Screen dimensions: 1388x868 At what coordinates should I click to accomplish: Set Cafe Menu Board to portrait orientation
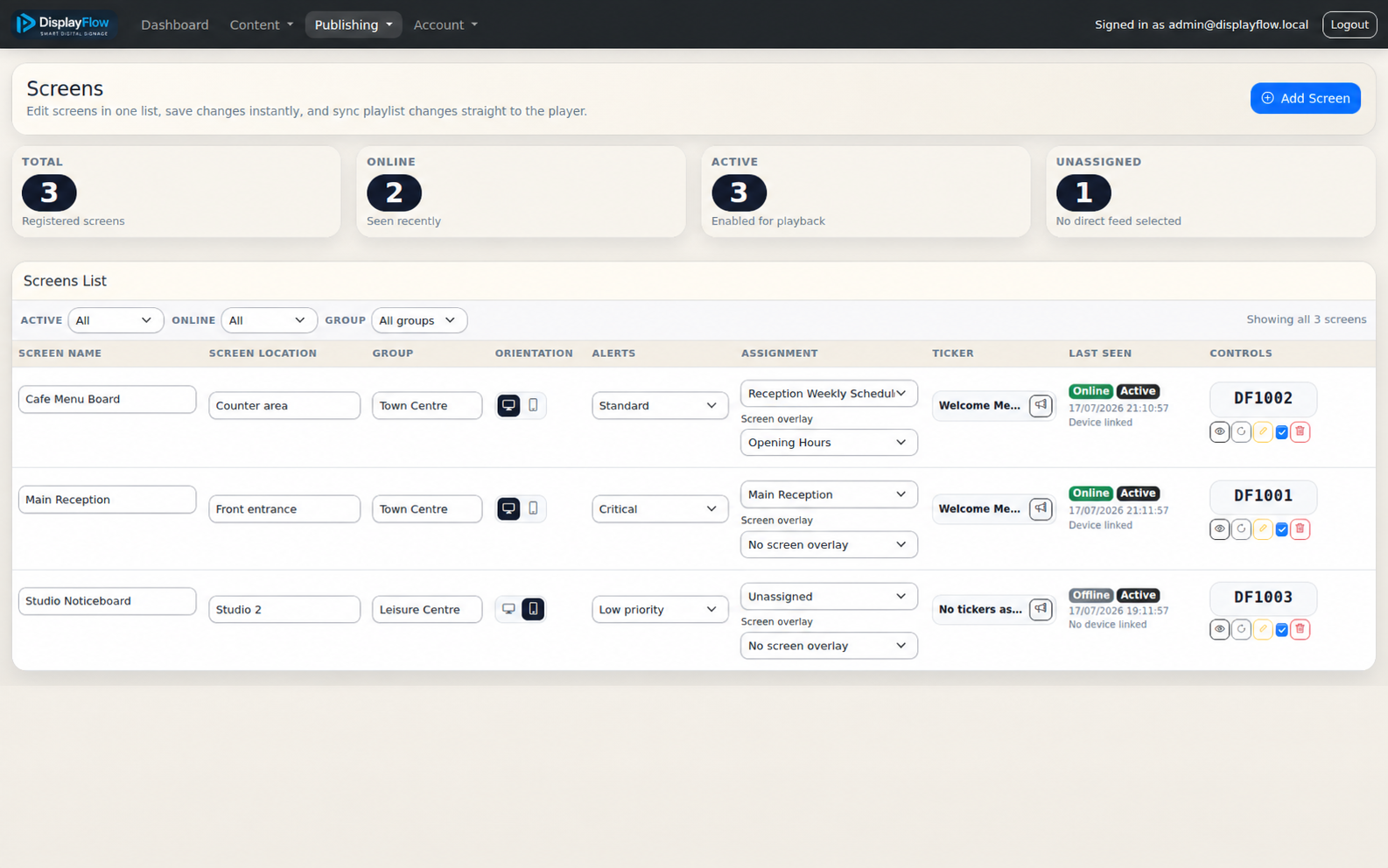pos(533,405)
